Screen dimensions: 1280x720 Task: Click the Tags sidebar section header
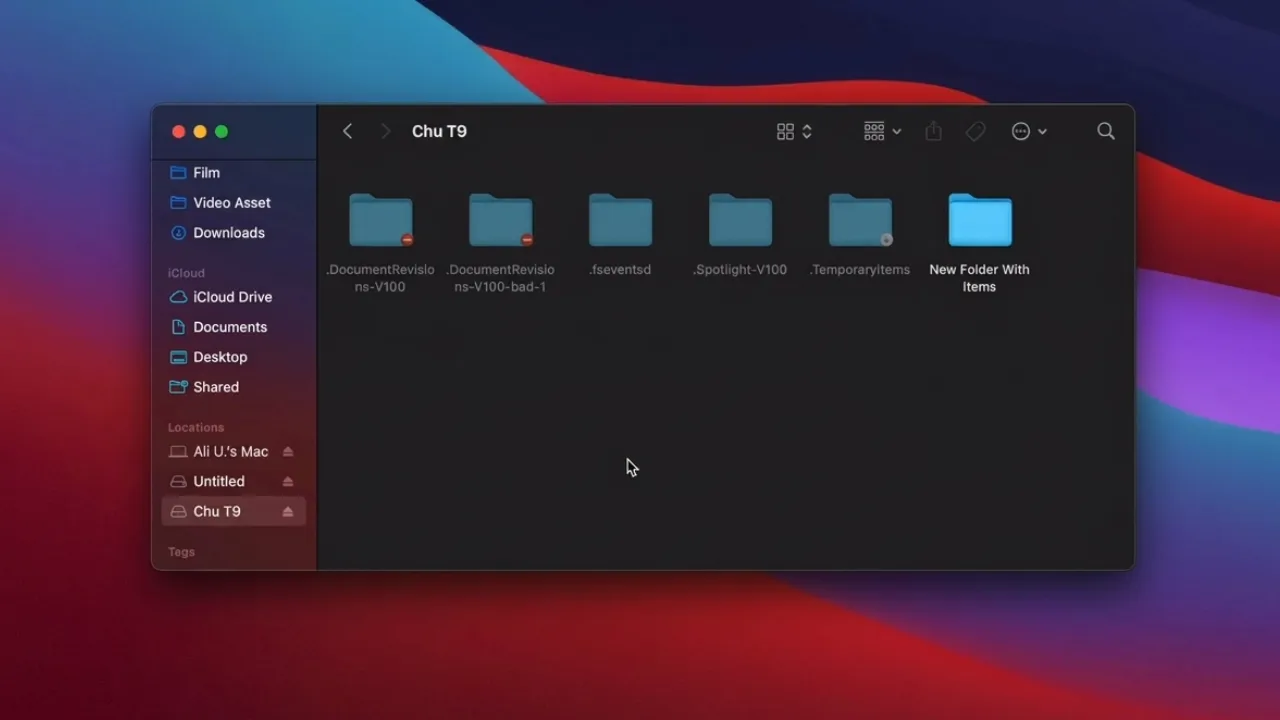(x=181, y=552)
